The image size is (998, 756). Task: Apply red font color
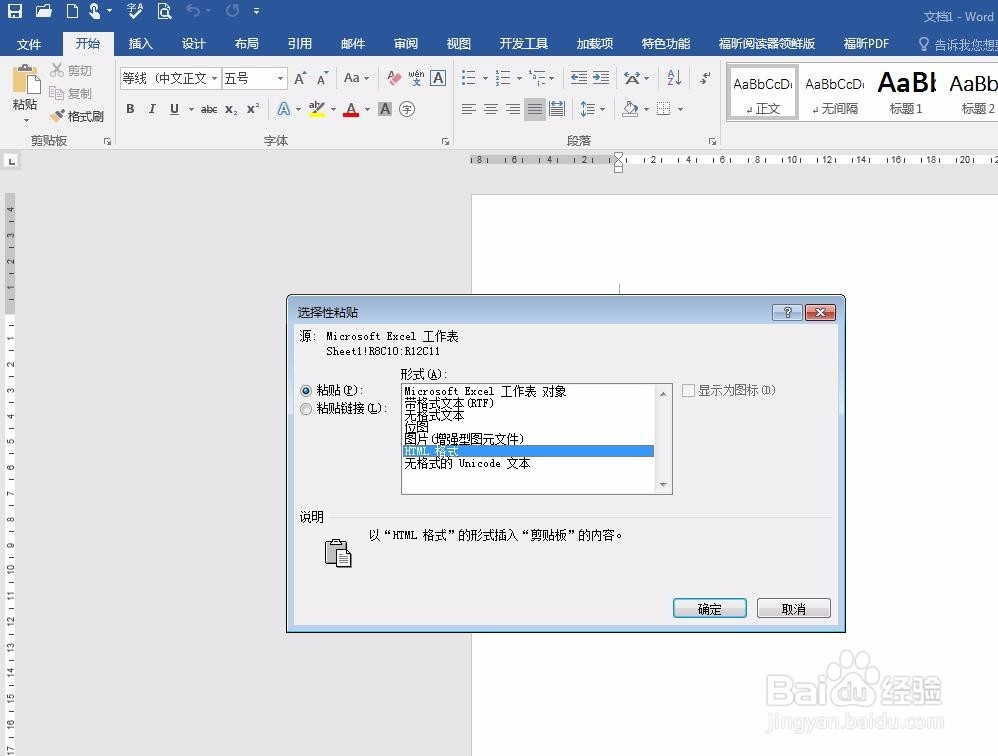[x=351, y=109]
